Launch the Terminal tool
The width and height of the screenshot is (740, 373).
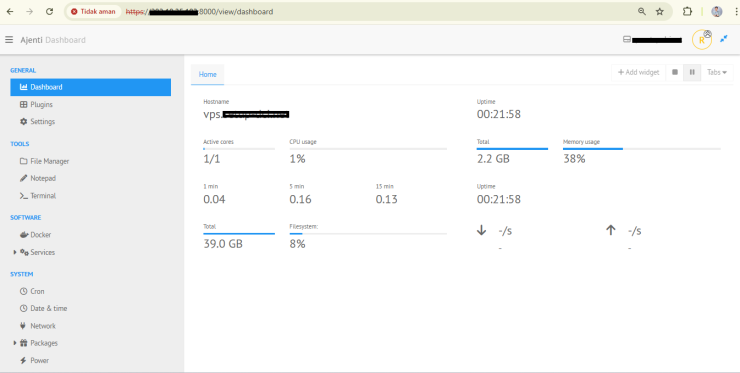(38, 196)
